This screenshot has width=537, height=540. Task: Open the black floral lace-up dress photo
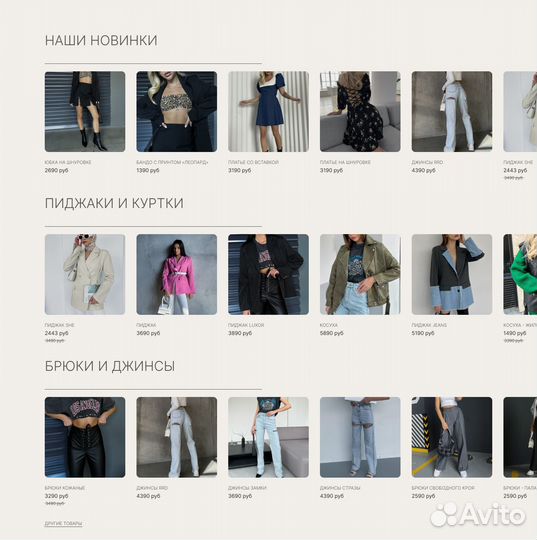coord(360,112)
